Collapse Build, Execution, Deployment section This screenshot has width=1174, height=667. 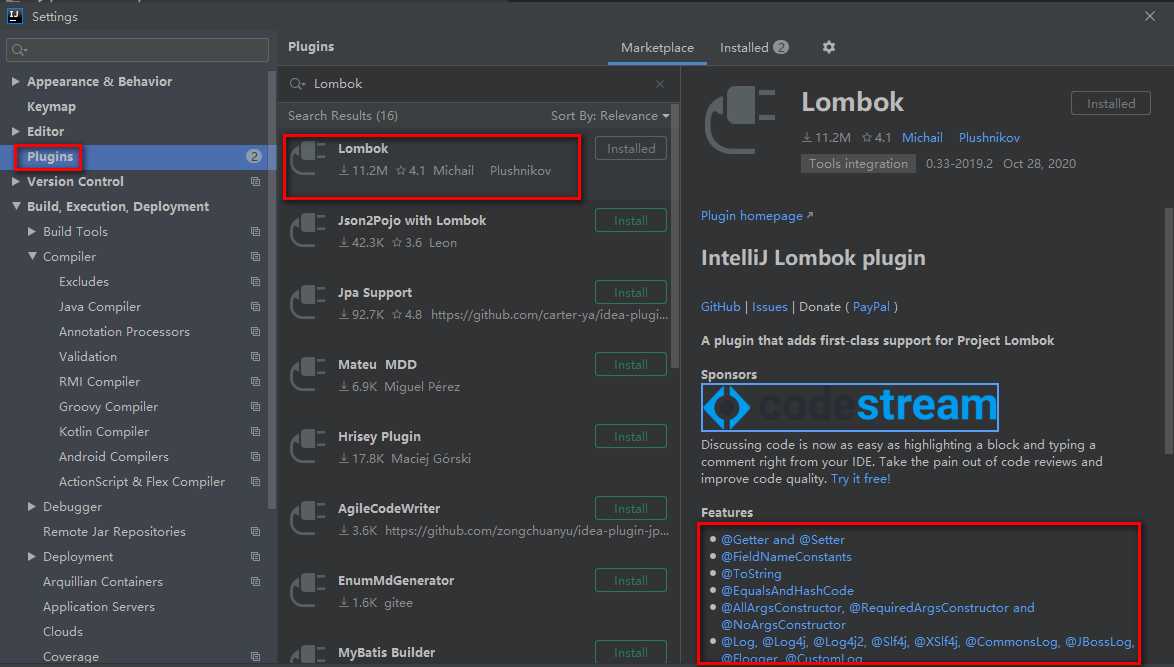coord(16,207)
